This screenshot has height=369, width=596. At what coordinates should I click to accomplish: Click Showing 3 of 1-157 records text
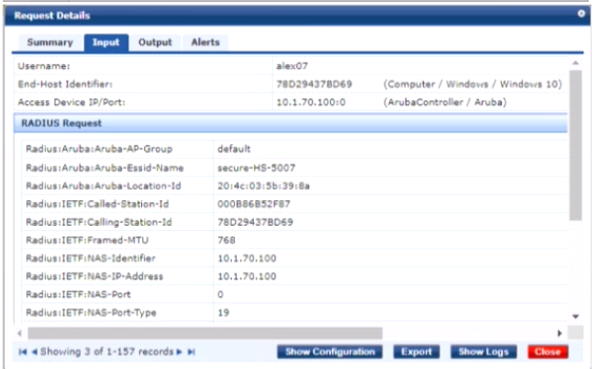pos(107,352)
